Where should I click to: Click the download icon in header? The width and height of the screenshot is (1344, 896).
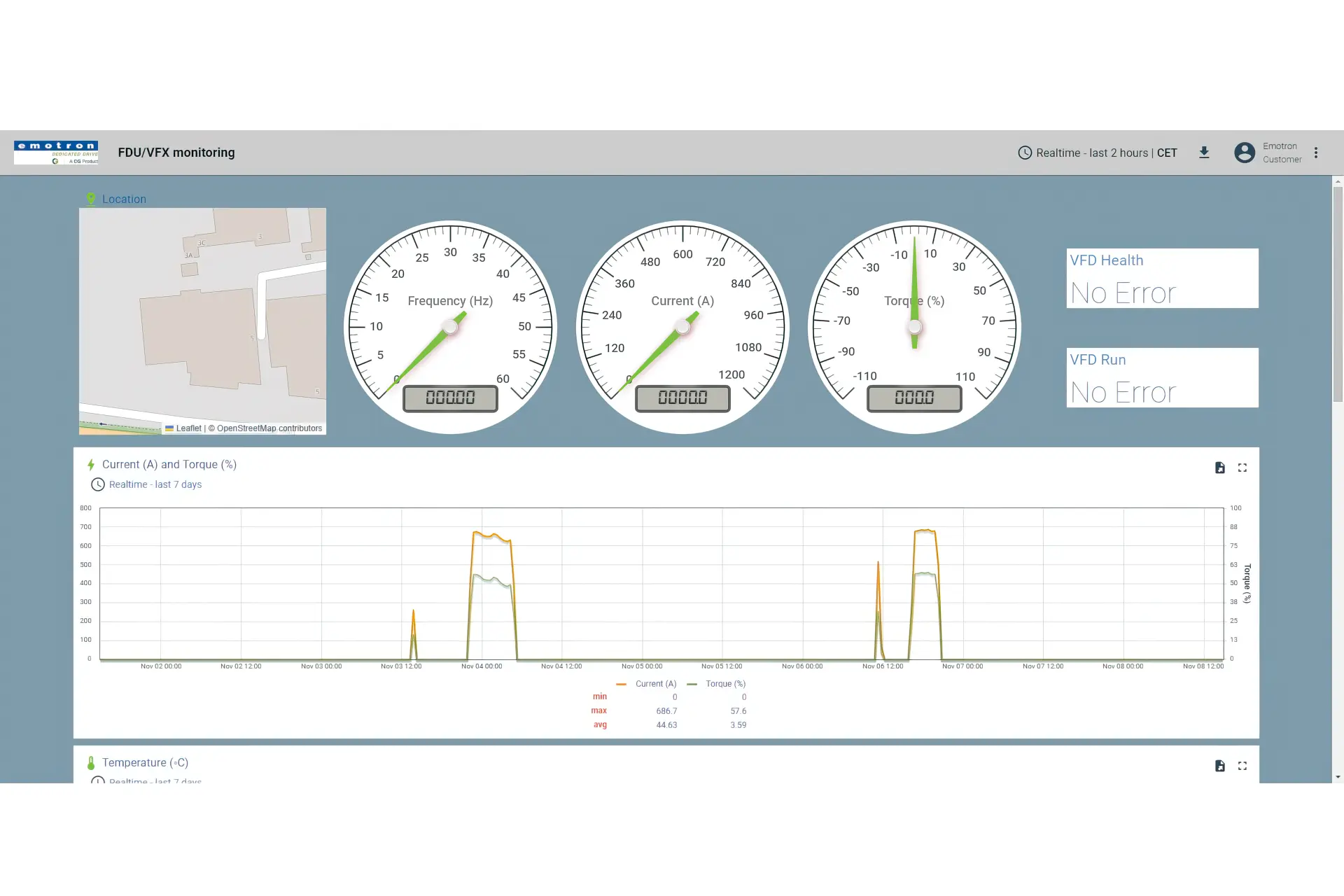(x=1204, y=153)
